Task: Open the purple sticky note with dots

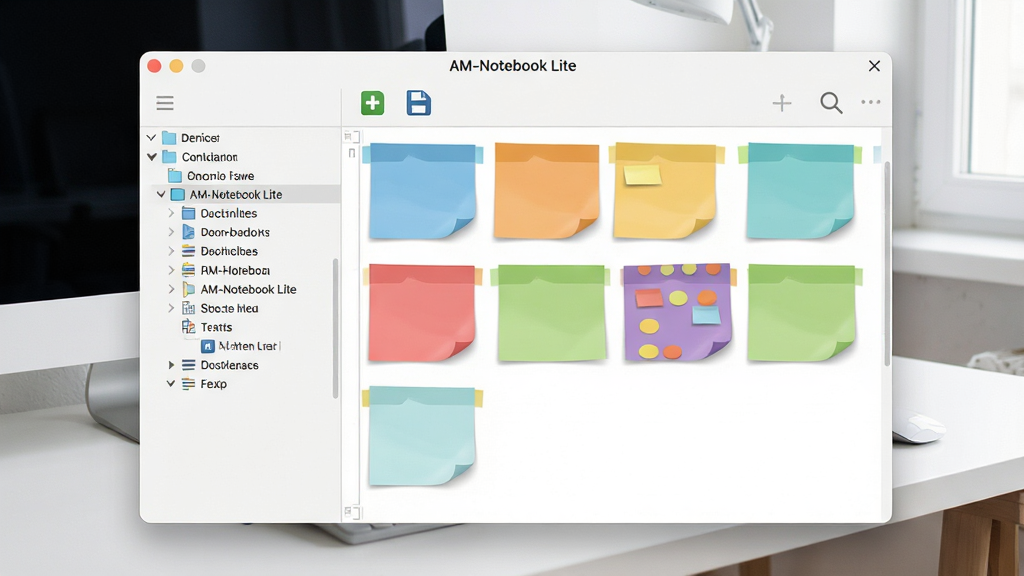Action: [678, 312]
